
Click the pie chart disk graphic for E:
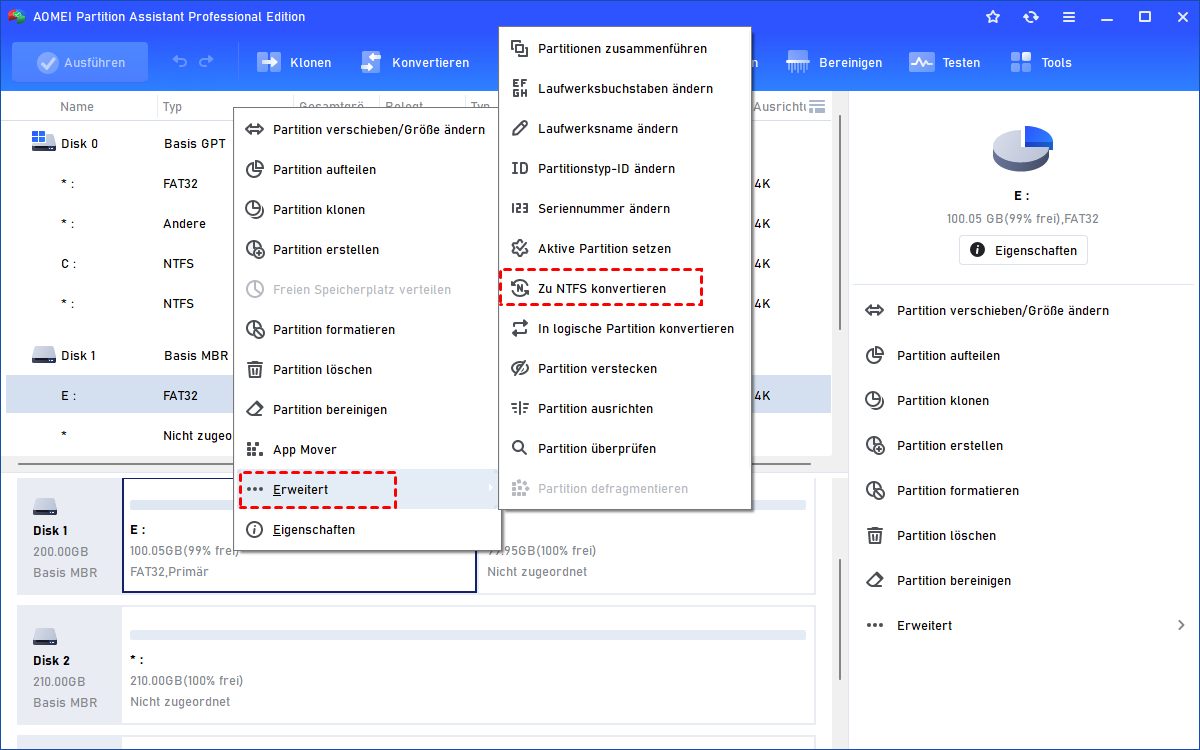click(1023, 148)
